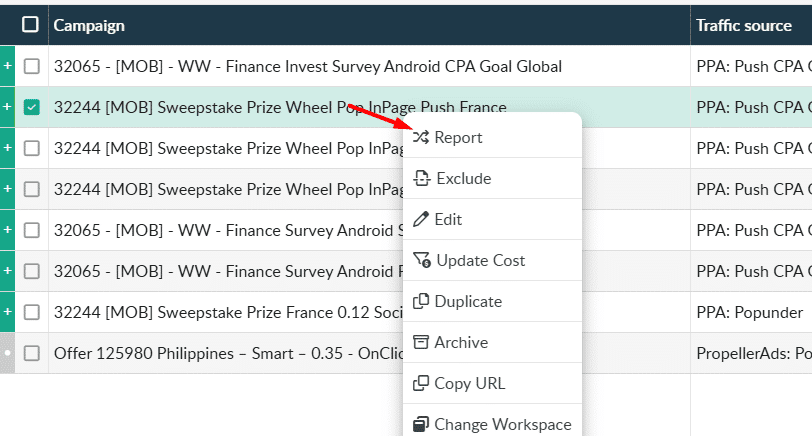Choose Update Cost in the context menu

click(x=480, y=261)
